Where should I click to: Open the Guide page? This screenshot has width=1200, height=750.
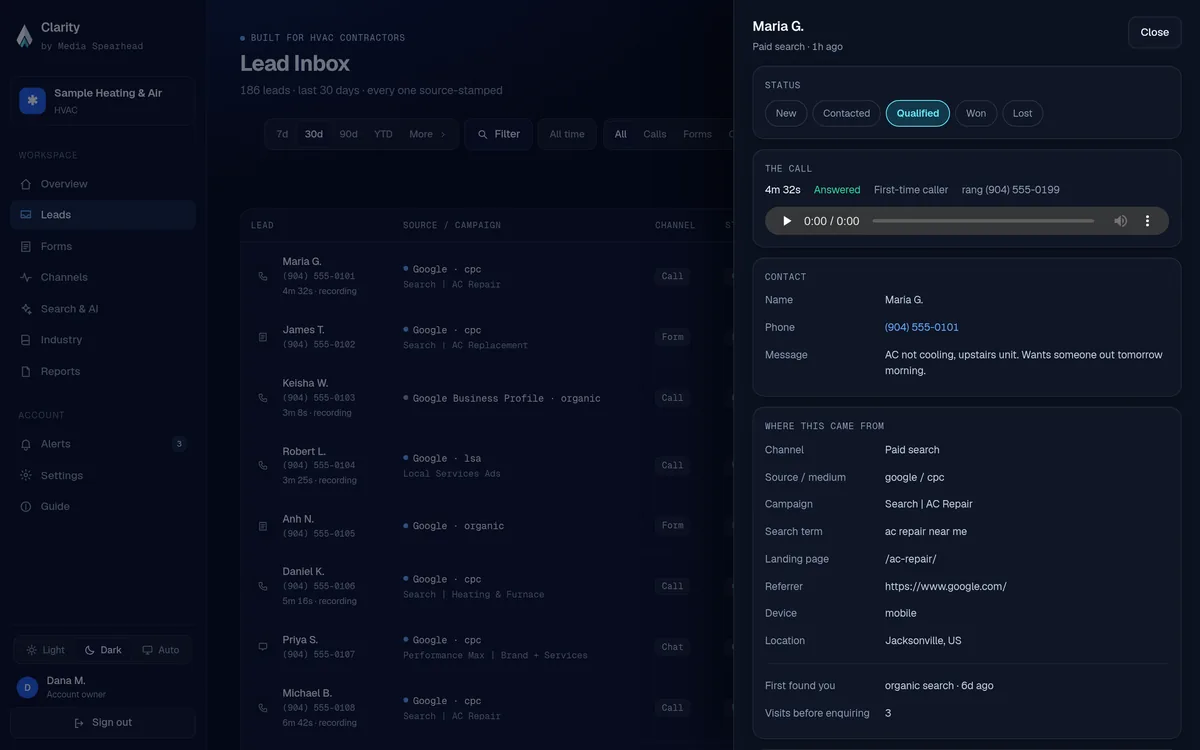click(103, 507)
